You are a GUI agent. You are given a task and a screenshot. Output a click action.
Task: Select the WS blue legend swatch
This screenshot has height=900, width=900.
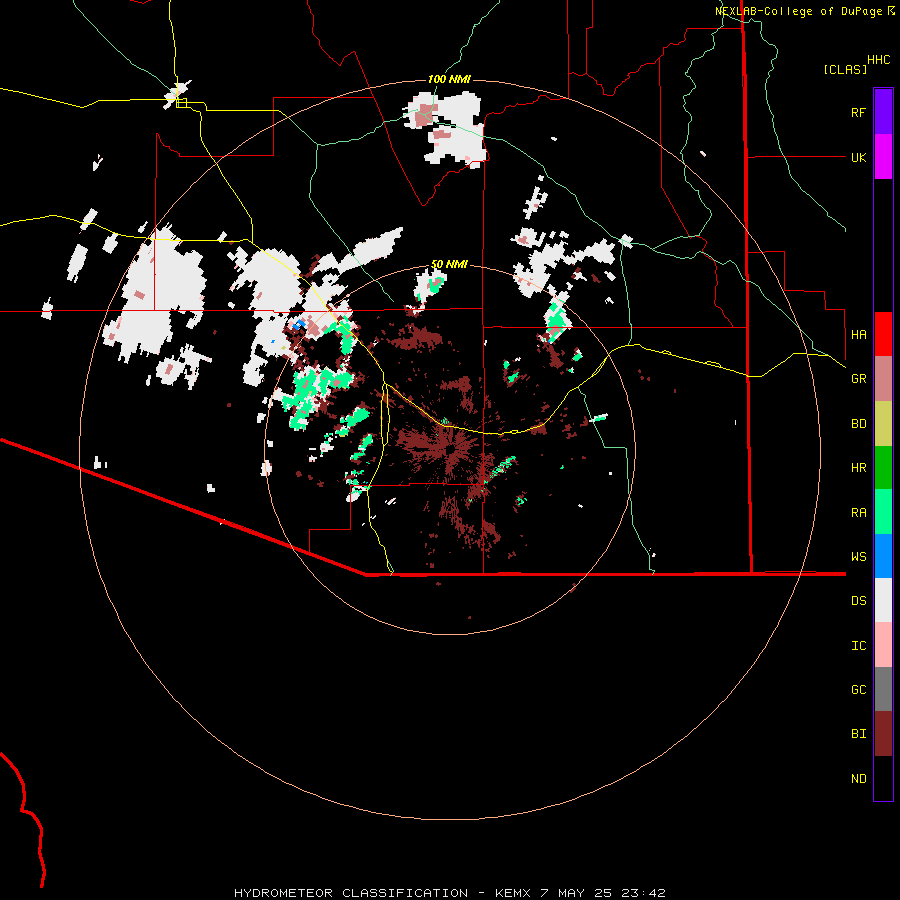coord(883,556)
